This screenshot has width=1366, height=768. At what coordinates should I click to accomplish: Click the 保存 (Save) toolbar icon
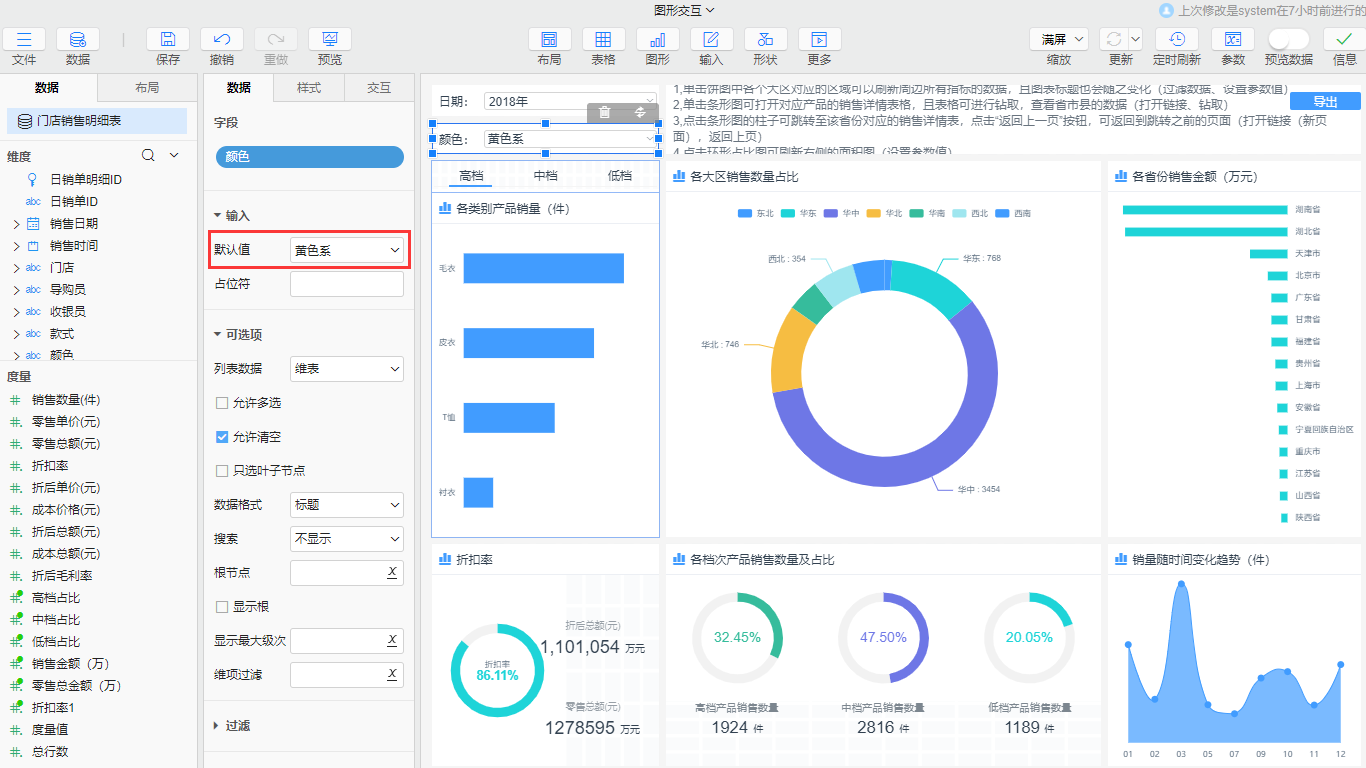pyautogui.click(x=168, y=40)
